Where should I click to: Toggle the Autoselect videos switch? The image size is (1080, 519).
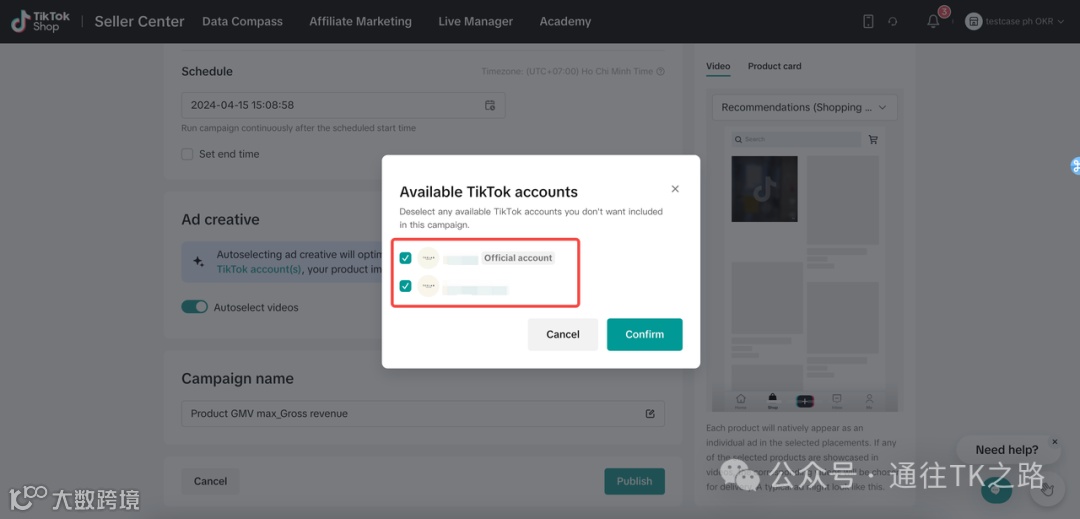click(194, 307)
